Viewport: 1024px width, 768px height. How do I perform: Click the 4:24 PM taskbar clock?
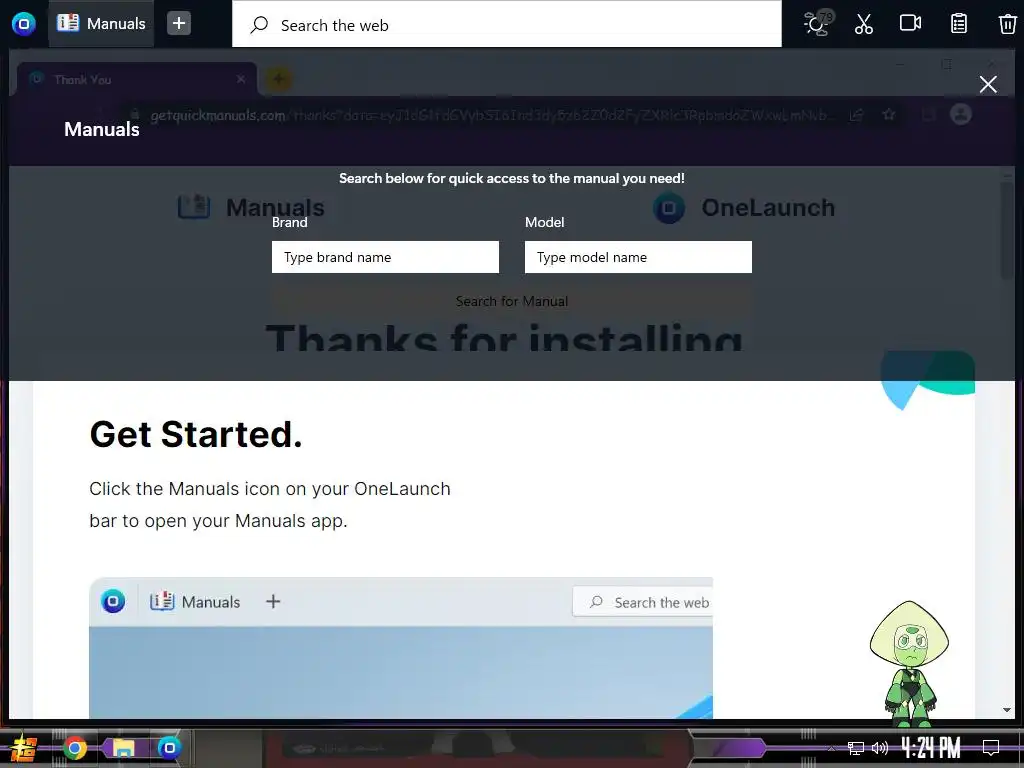pos(931,748)
